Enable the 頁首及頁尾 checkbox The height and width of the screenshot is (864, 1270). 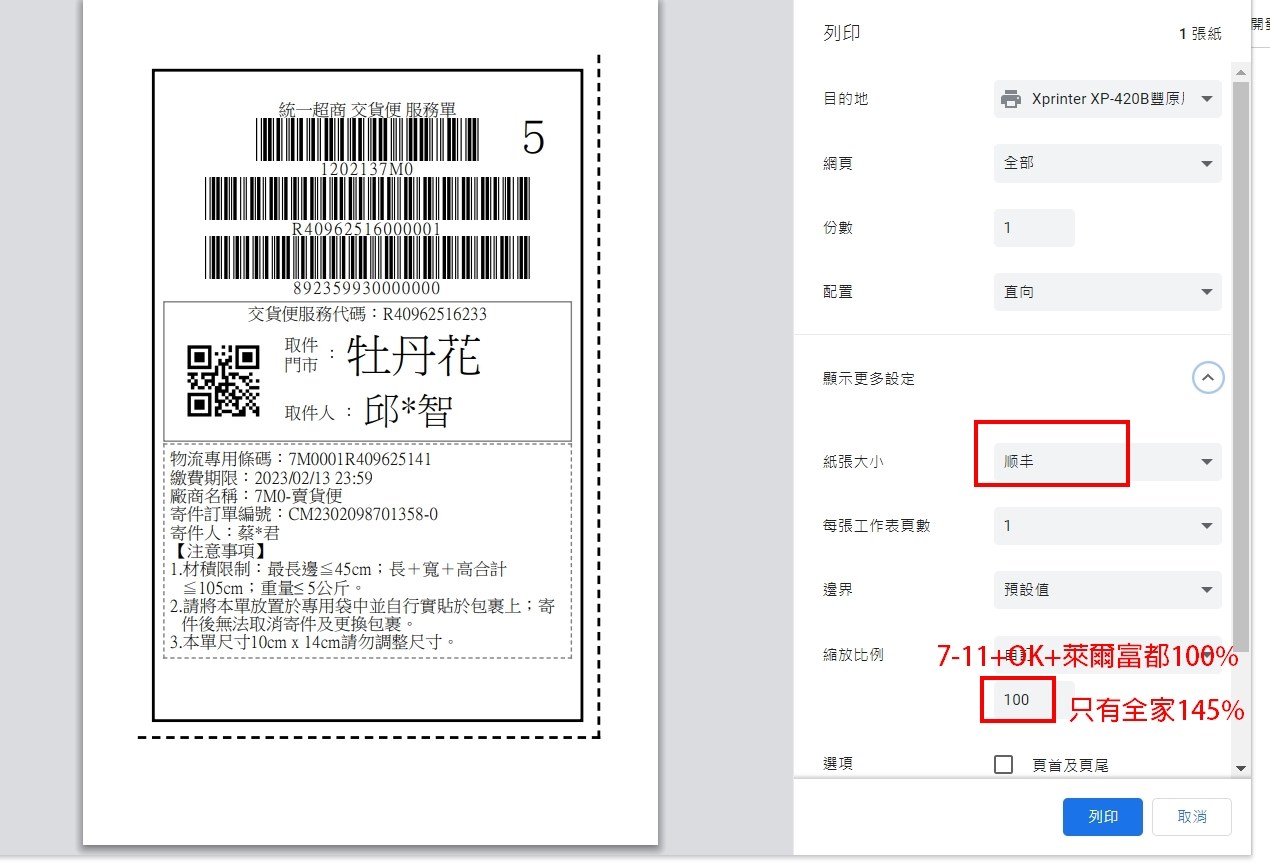(1004, 765)
